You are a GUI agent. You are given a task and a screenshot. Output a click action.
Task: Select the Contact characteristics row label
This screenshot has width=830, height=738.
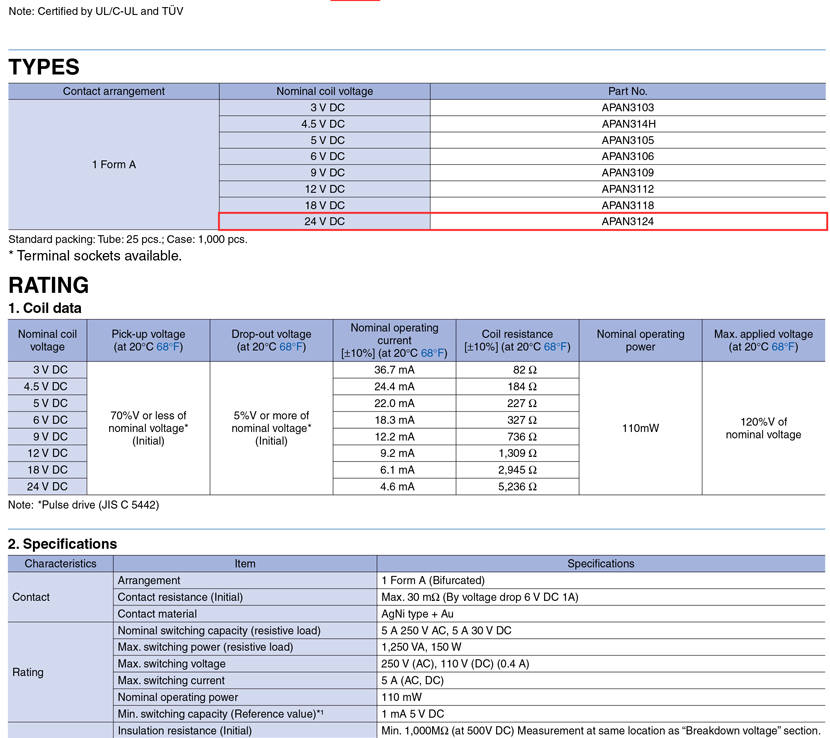click(x=31, y=597)
